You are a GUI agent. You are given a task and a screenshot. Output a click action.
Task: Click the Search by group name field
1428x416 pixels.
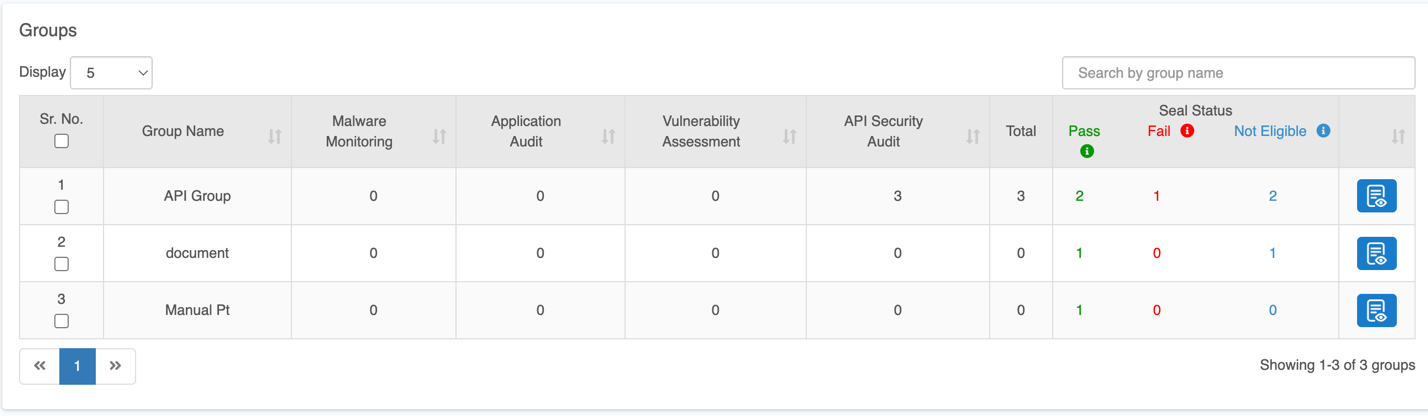coord(1238,73)
